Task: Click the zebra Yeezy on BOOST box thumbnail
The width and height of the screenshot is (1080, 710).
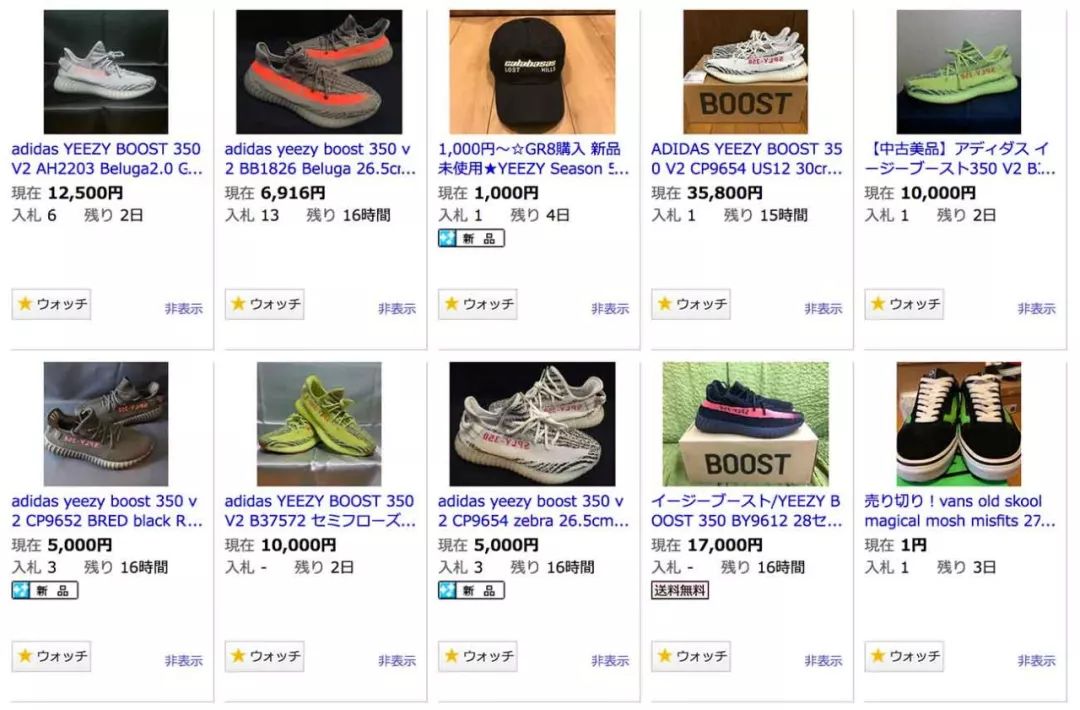Action: click(745, 72)
